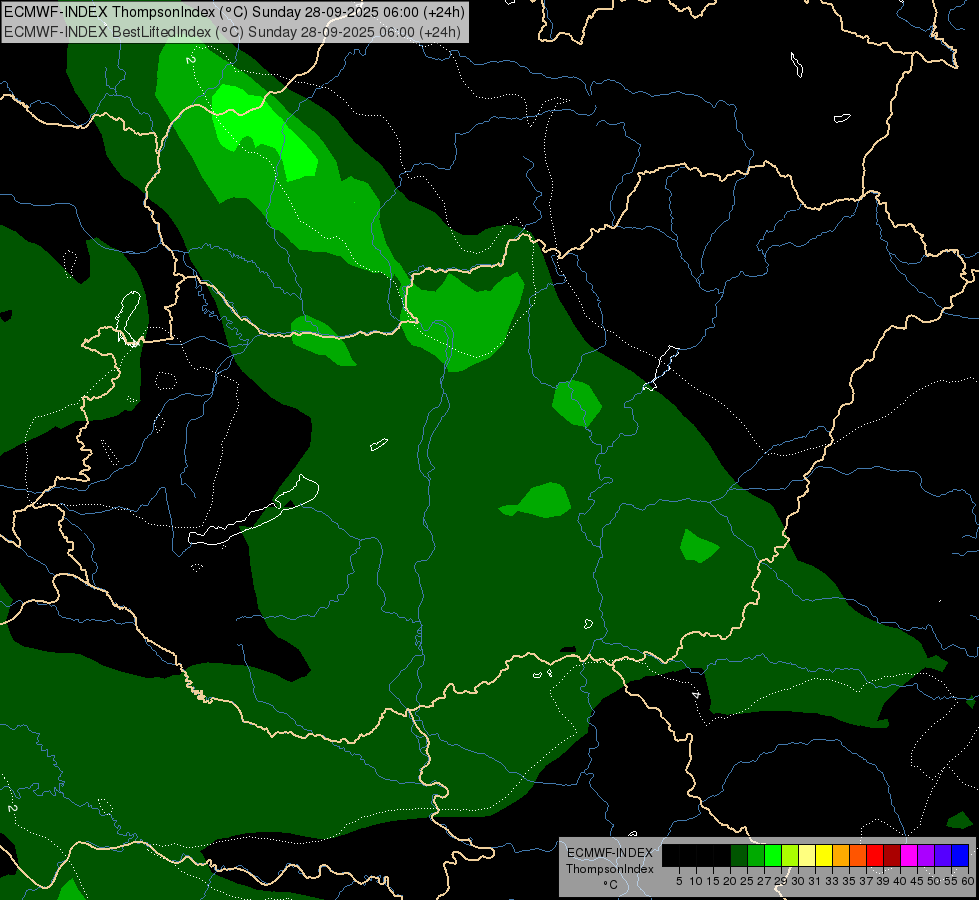Image resolution: width=979 pixels, height=900 pixels.
Task: Click the dark red 39-40 legend swatch
Action: pos(892,855)
